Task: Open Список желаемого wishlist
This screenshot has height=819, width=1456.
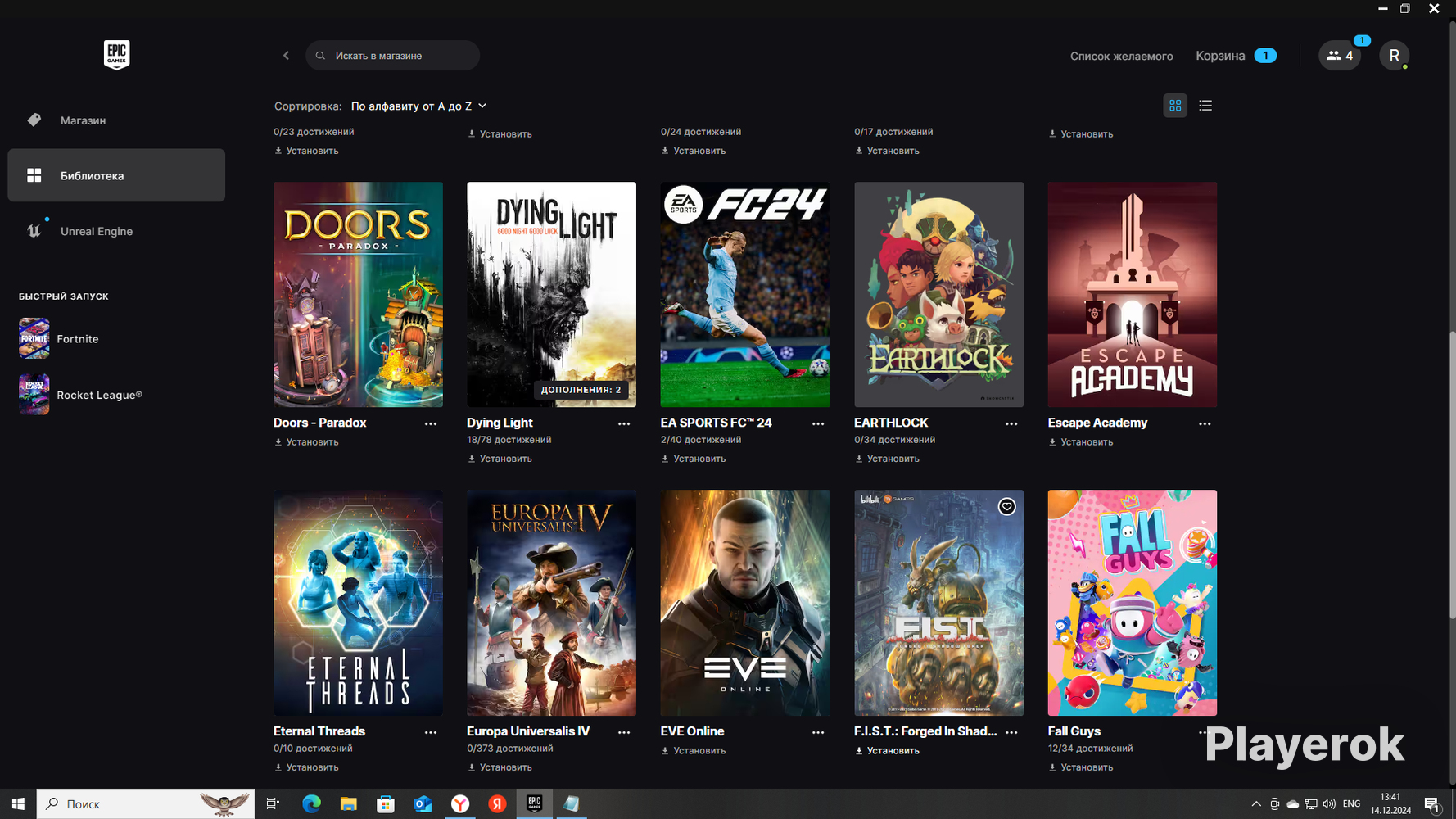Action: [x=1121, y=56]
